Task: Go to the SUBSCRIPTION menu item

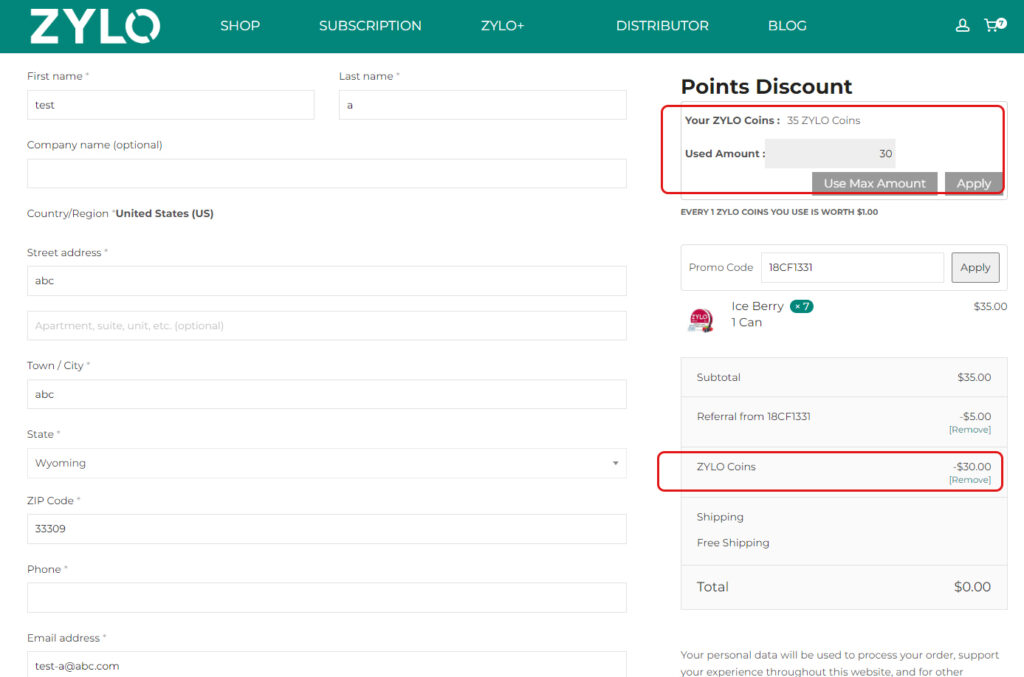Action: tap(370, 26)
